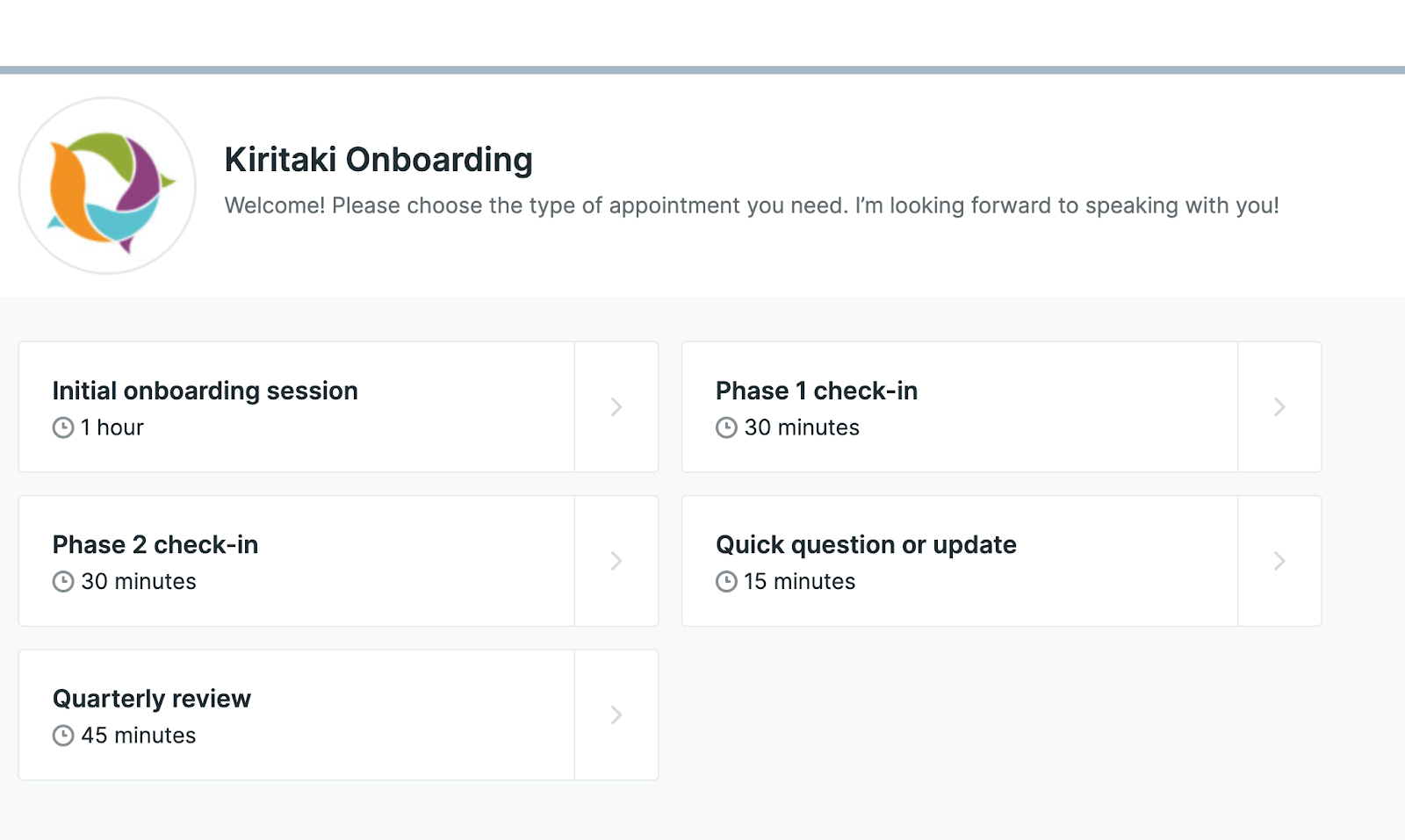Open Phase 1 check-in via its arrow
Screen dimensions: 1405x840
point(1279,406)
